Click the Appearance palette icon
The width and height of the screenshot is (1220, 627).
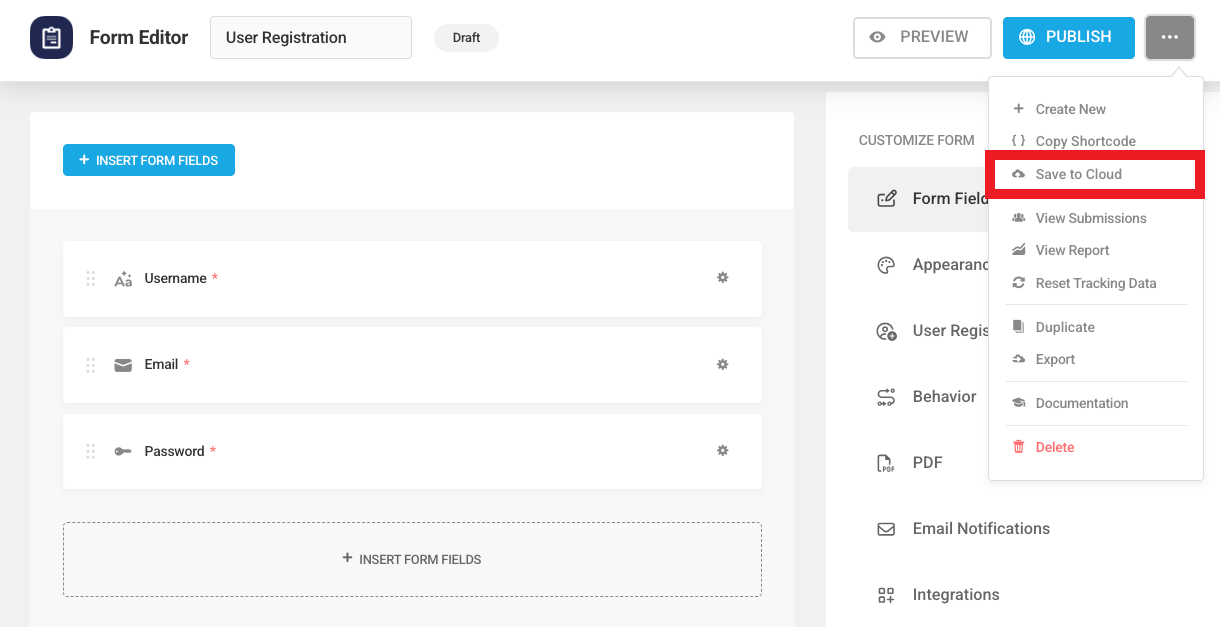(x=886, y=265)
